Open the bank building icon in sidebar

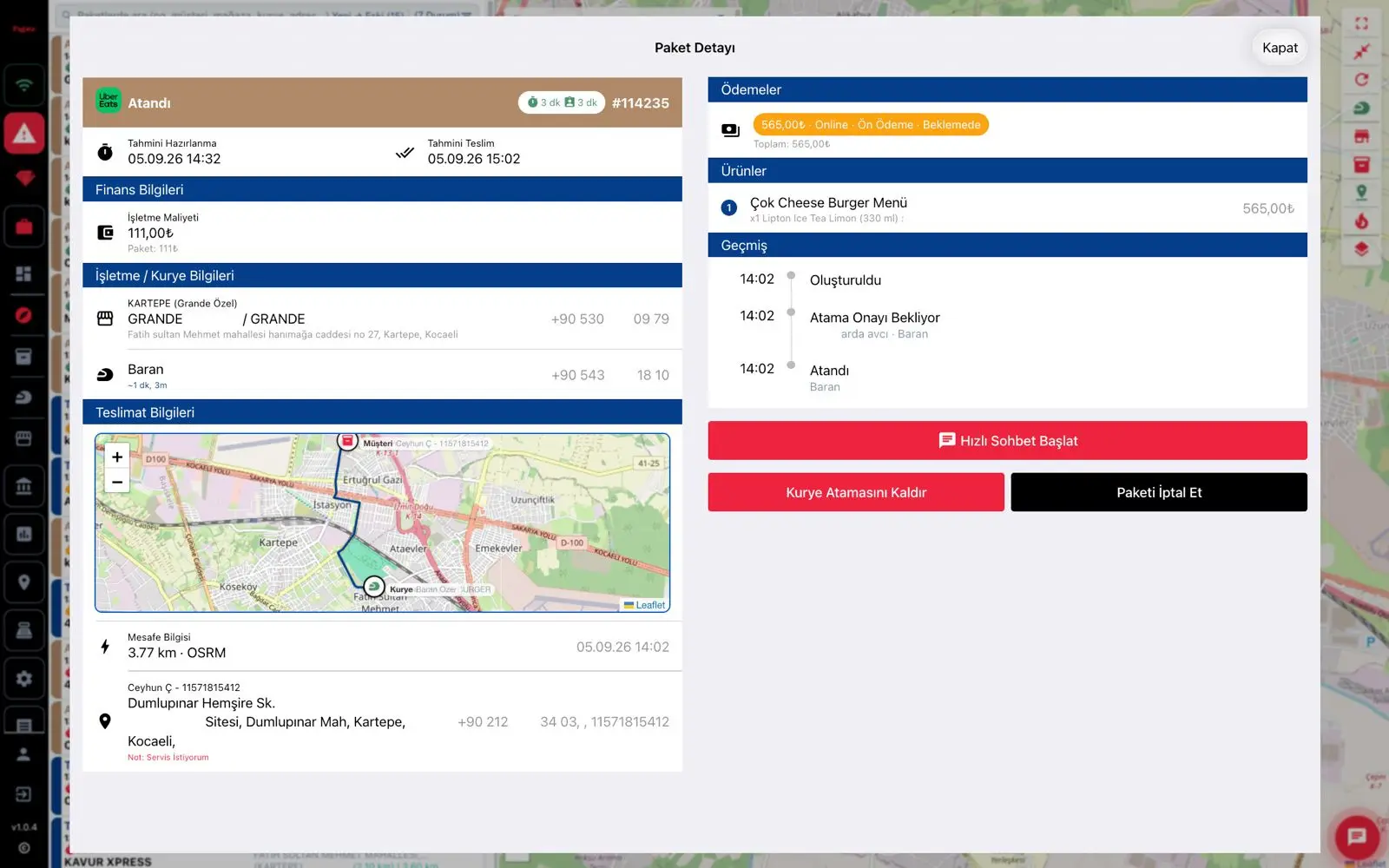click(x=23, y=486)
